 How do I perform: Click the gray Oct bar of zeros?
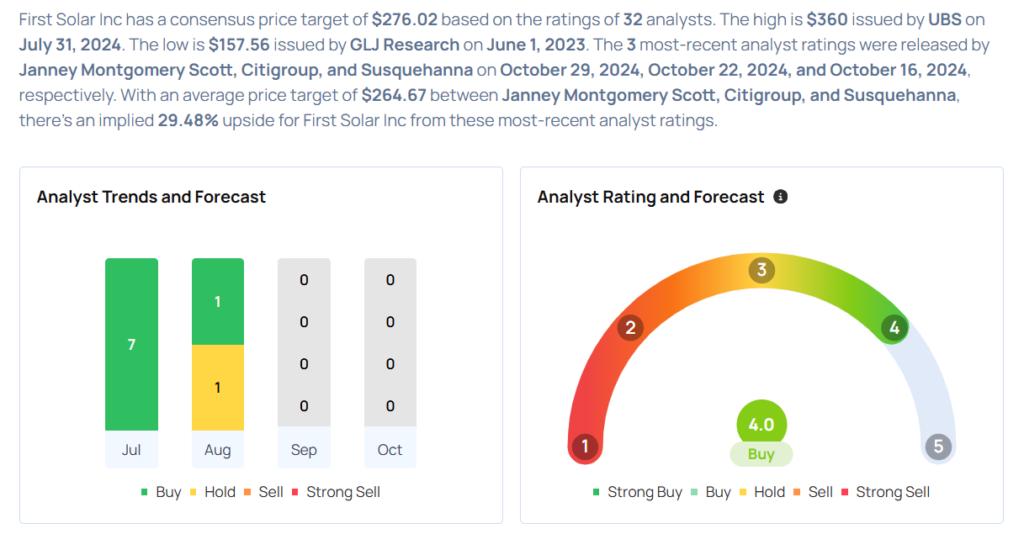(390, 343)
